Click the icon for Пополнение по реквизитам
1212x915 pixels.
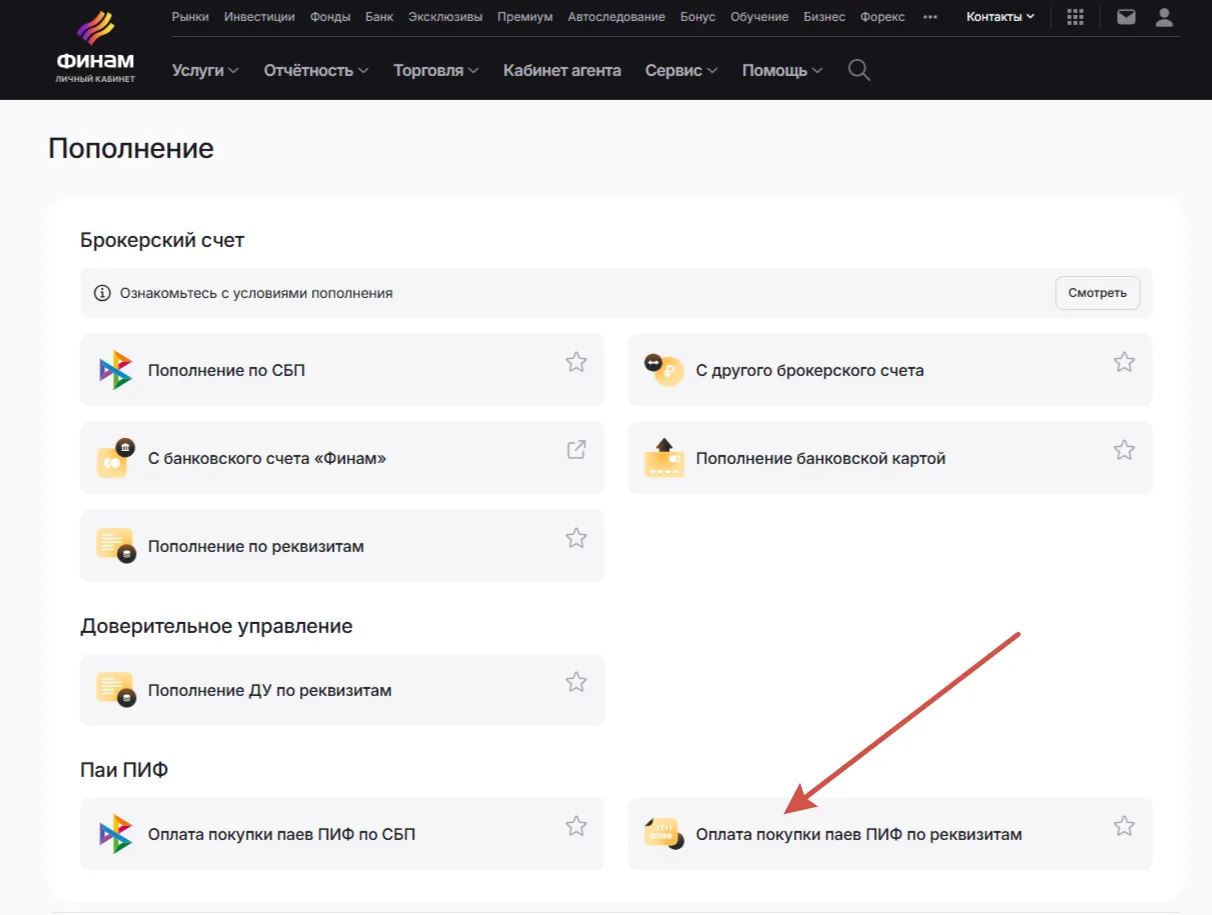coord(115,546)
